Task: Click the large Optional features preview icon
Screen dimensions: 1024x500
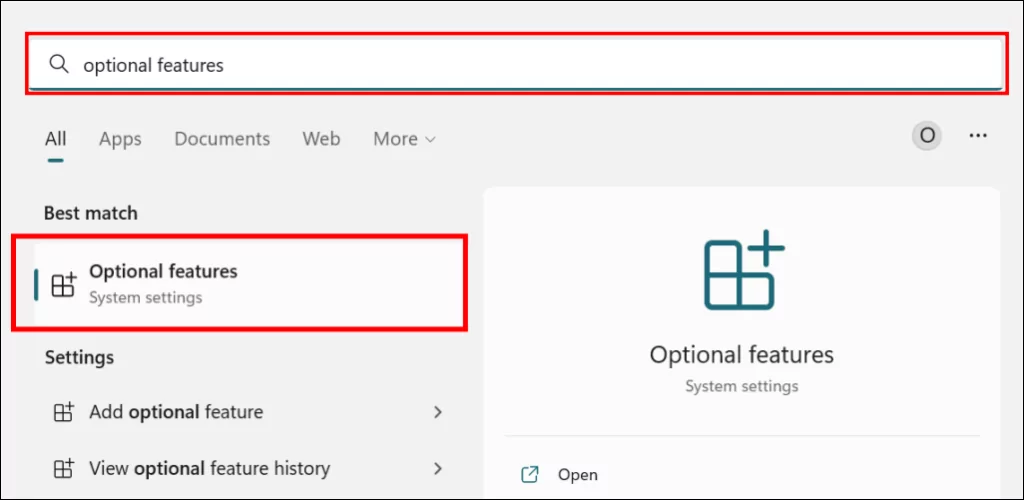Action: point(742,270)
